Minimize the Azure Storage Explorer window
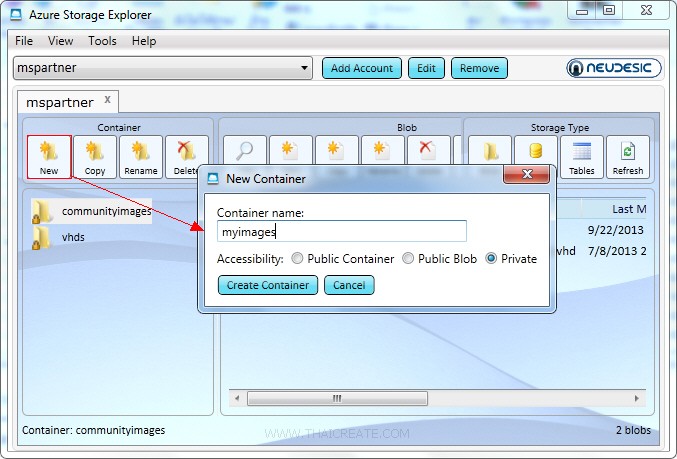The image size is (677, 459). [x=582, y=11]
